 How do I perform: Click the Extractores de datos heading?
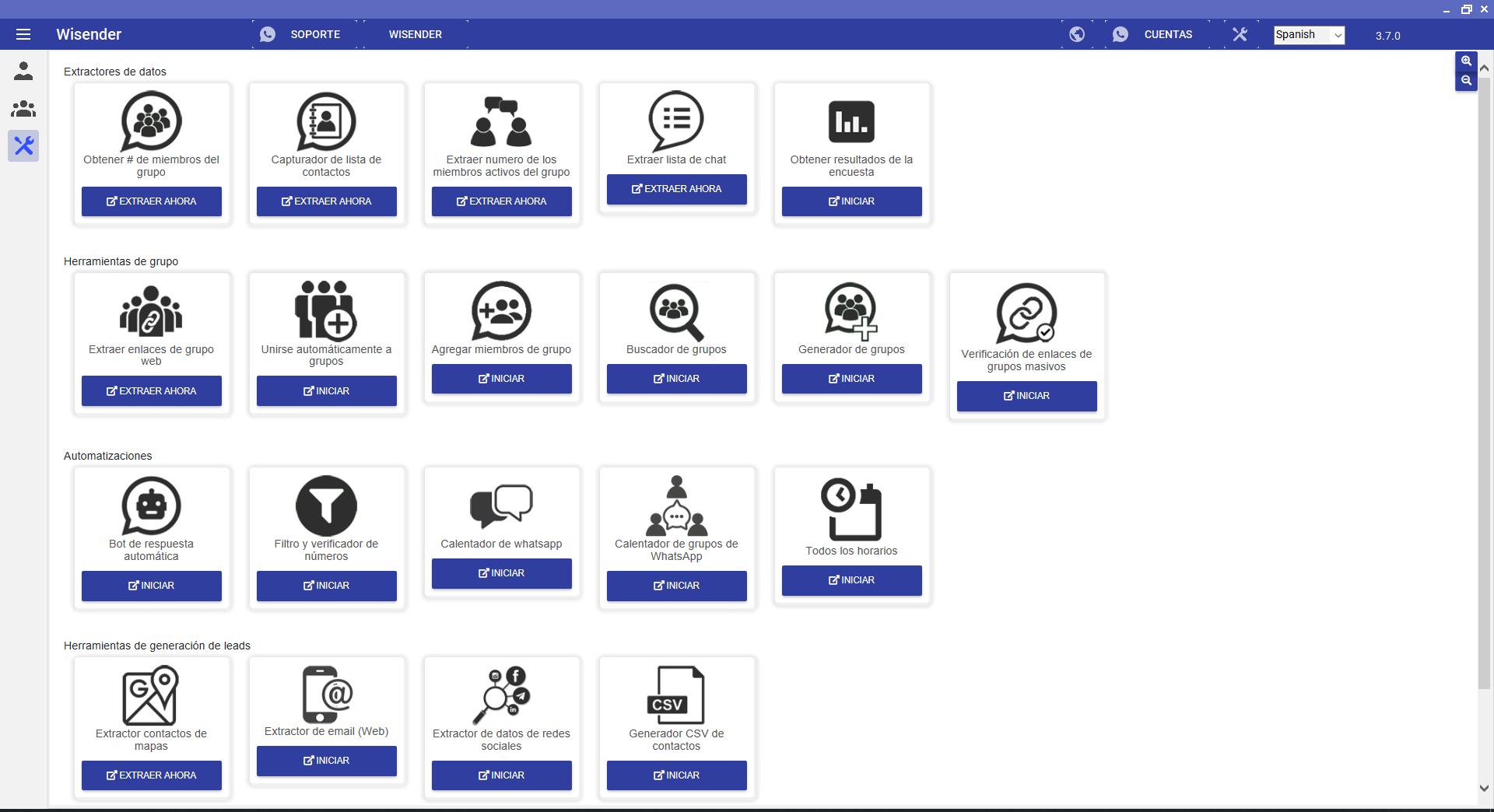tap(115, 72)
